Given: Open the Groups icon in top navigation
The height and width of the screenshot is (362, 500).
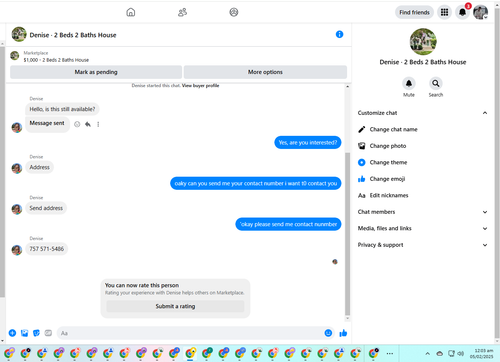Looking at the screenshot, I should tap(234, 12).
